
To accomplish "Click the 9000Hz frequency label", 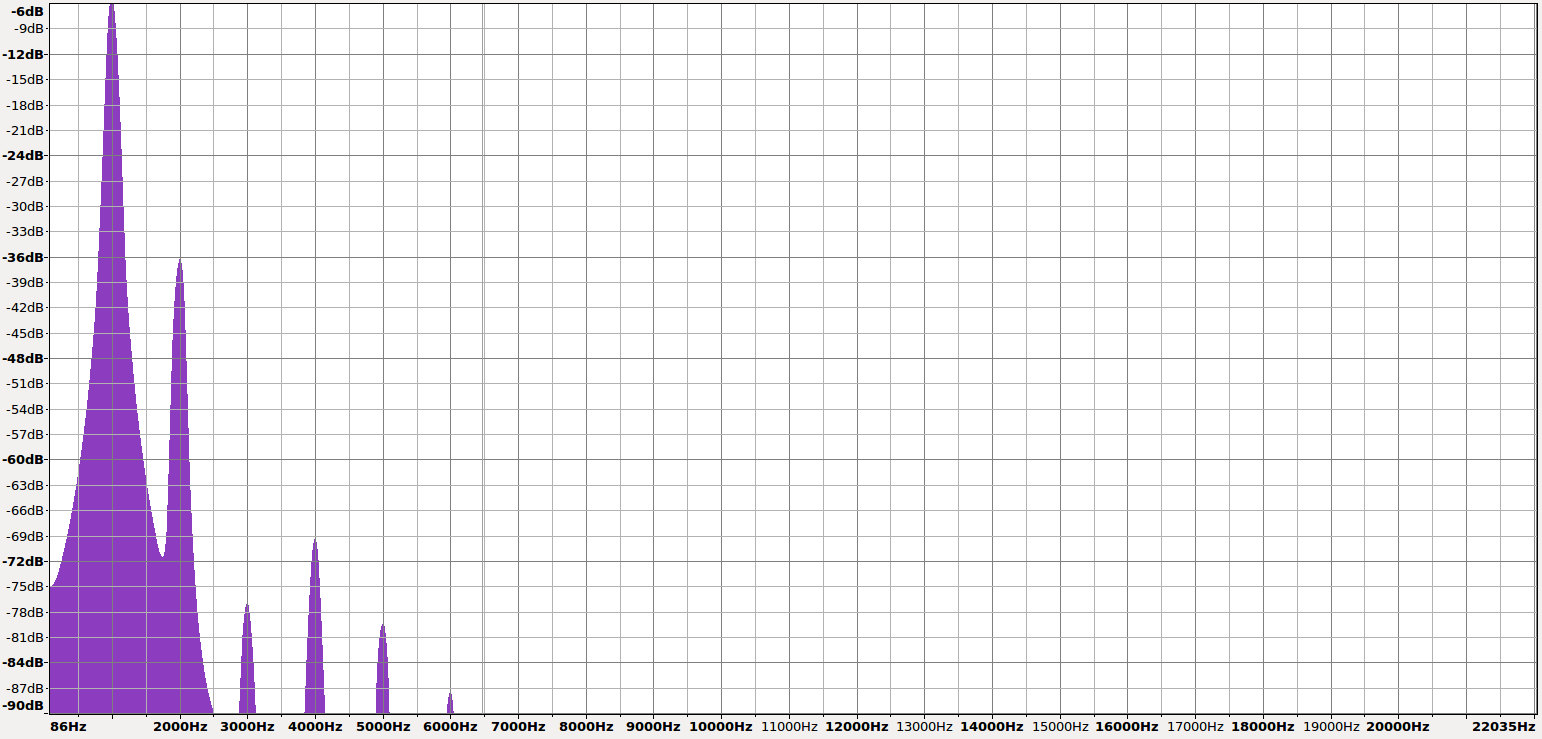I will [653, 726].
